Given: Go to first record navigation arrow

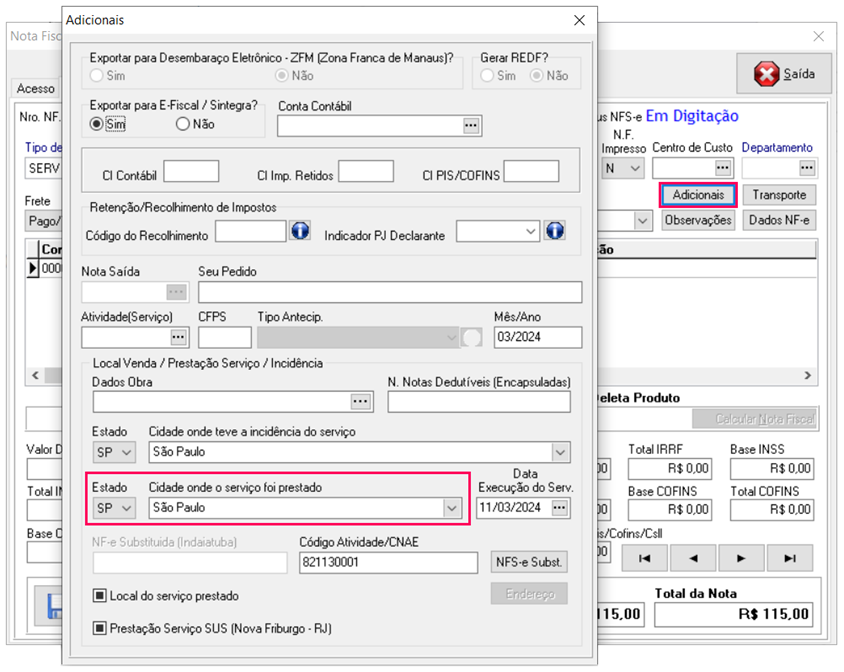Looking at the screenshot, I should coord(645,558).
